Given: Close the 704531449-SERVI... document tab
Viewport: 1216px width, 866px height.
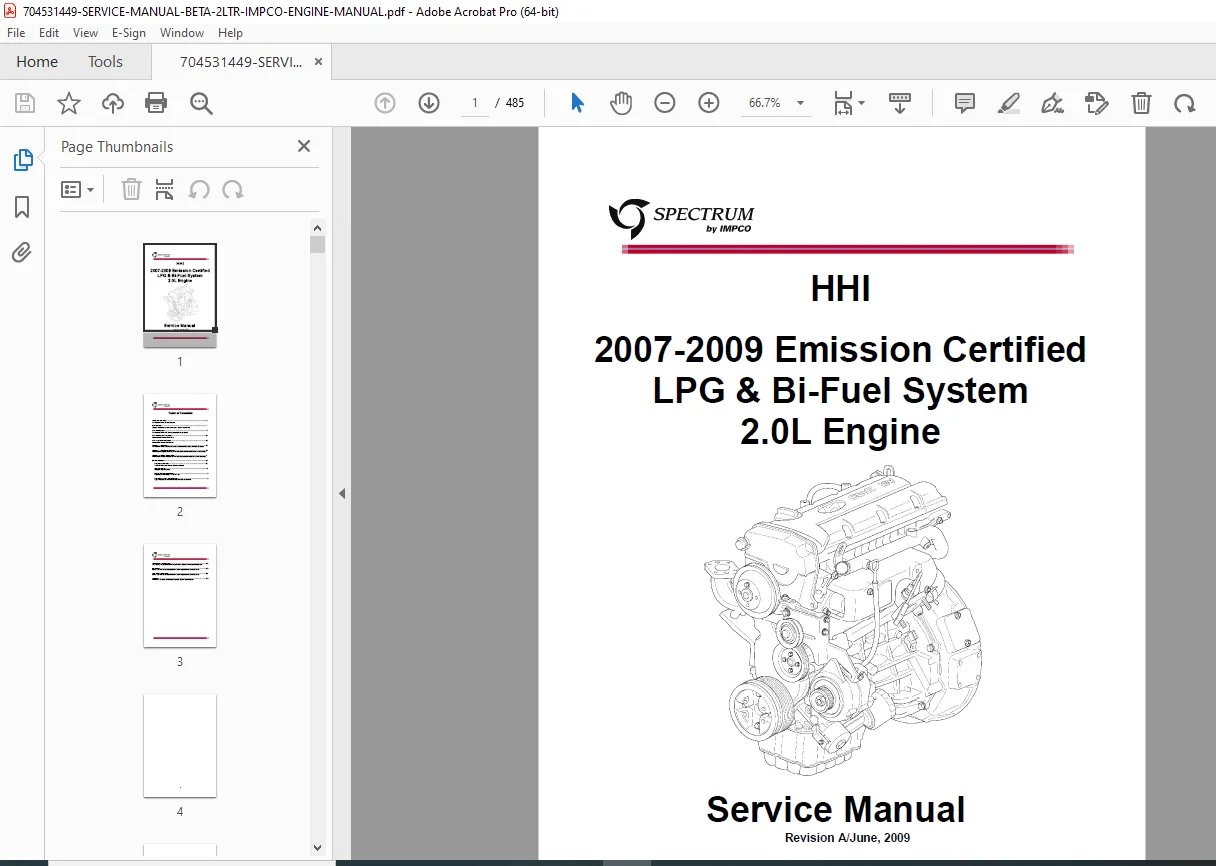Looking at the screenshot, I should (318, 62).
